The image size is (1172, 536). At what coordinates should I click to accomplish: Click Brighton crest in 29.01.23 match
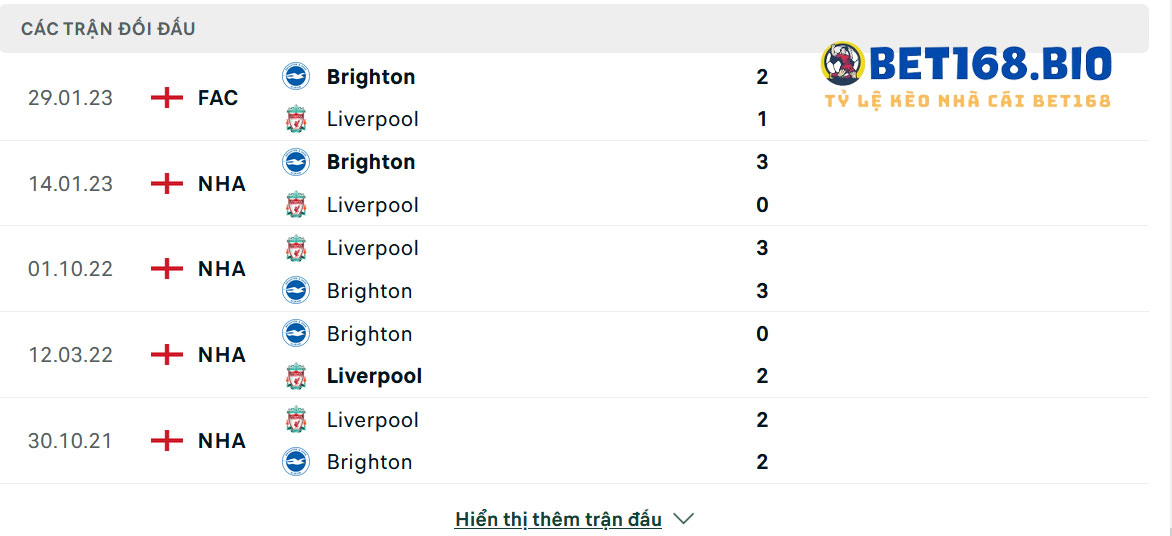[296, 76]
